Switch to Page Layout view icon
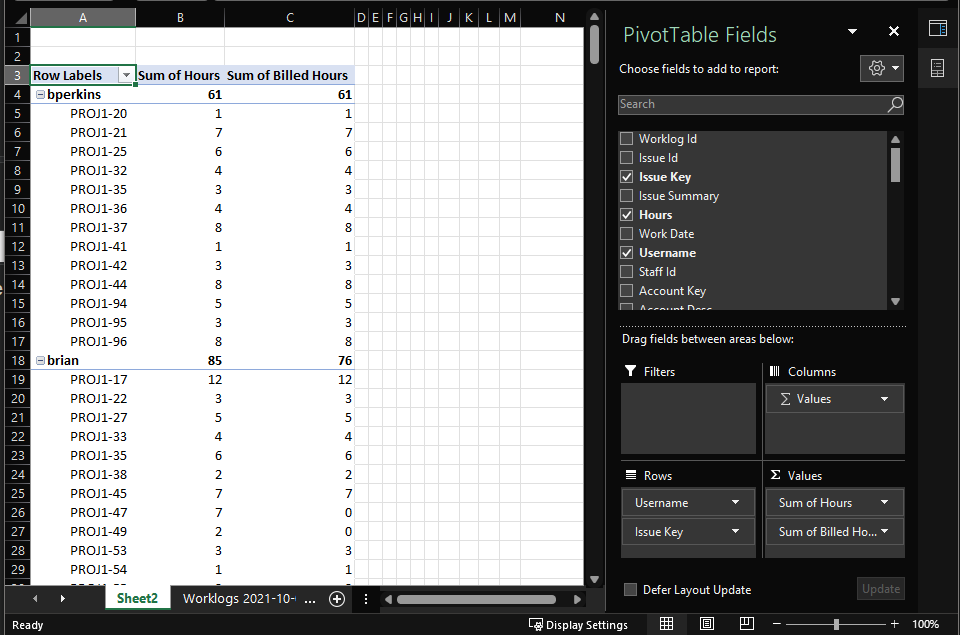This screenshot has height=635, width=960. [x=707, y=624]
